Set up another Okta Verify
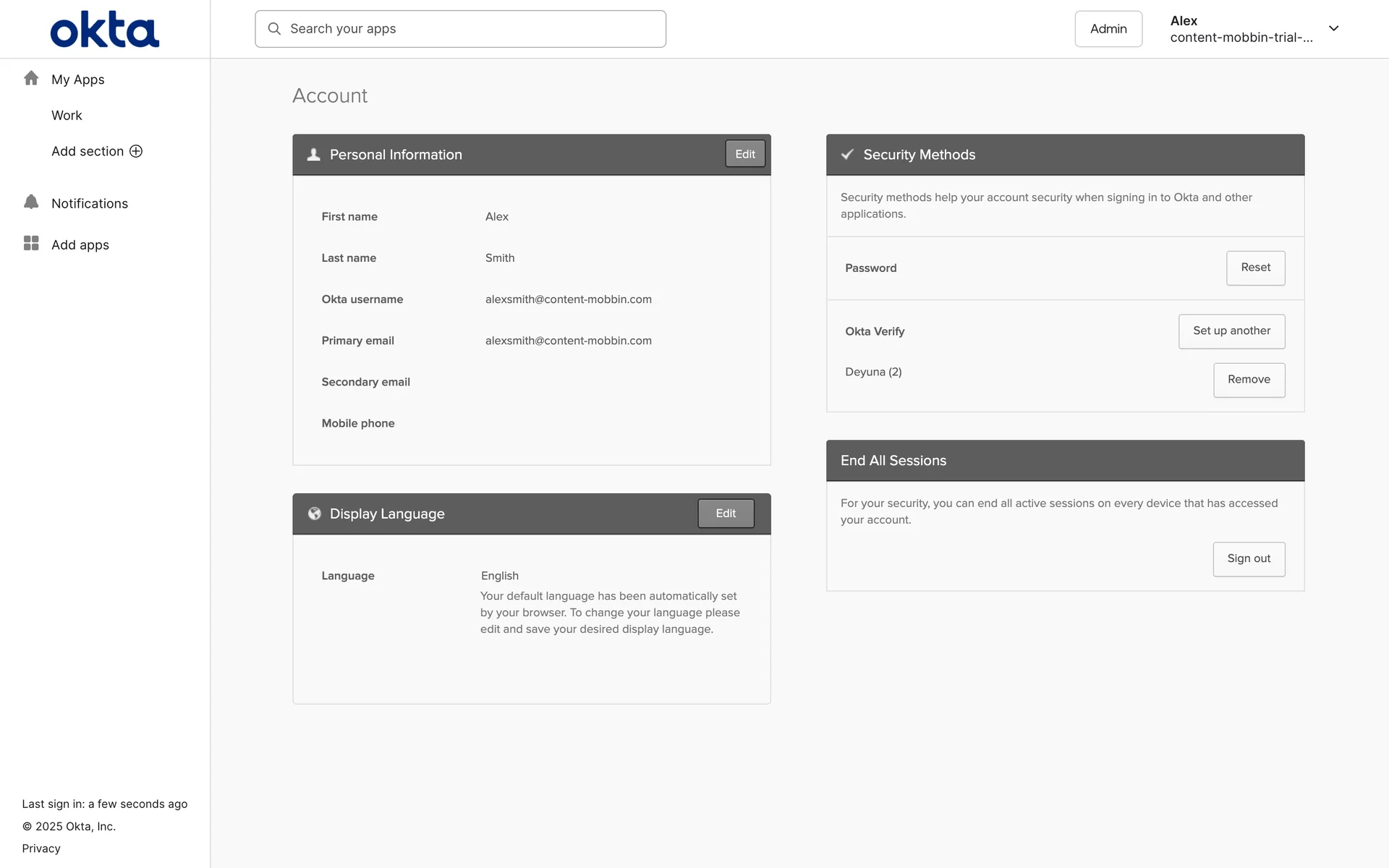 click(1231, 331)
